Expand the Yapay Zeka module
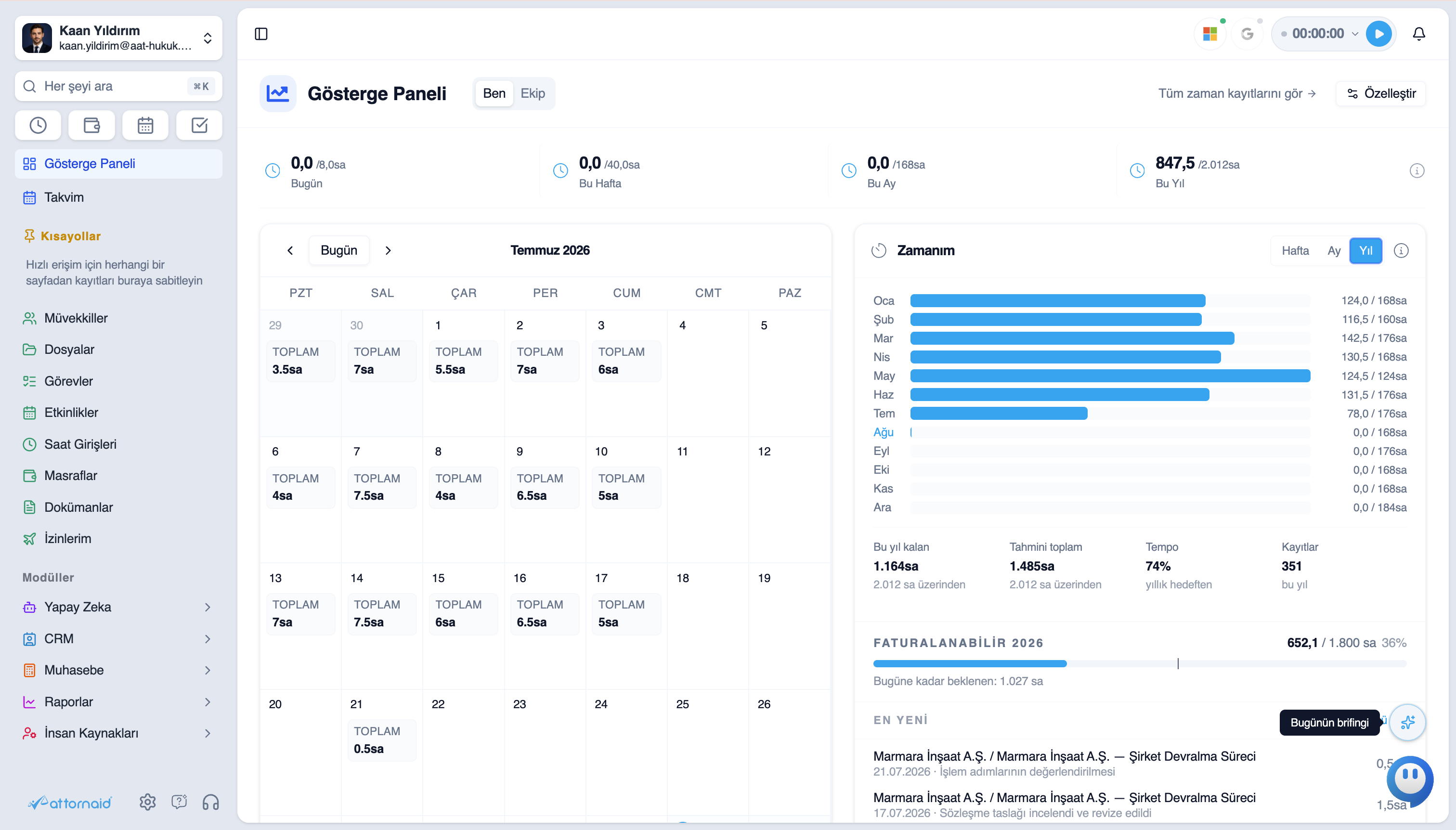 point(118,607)
